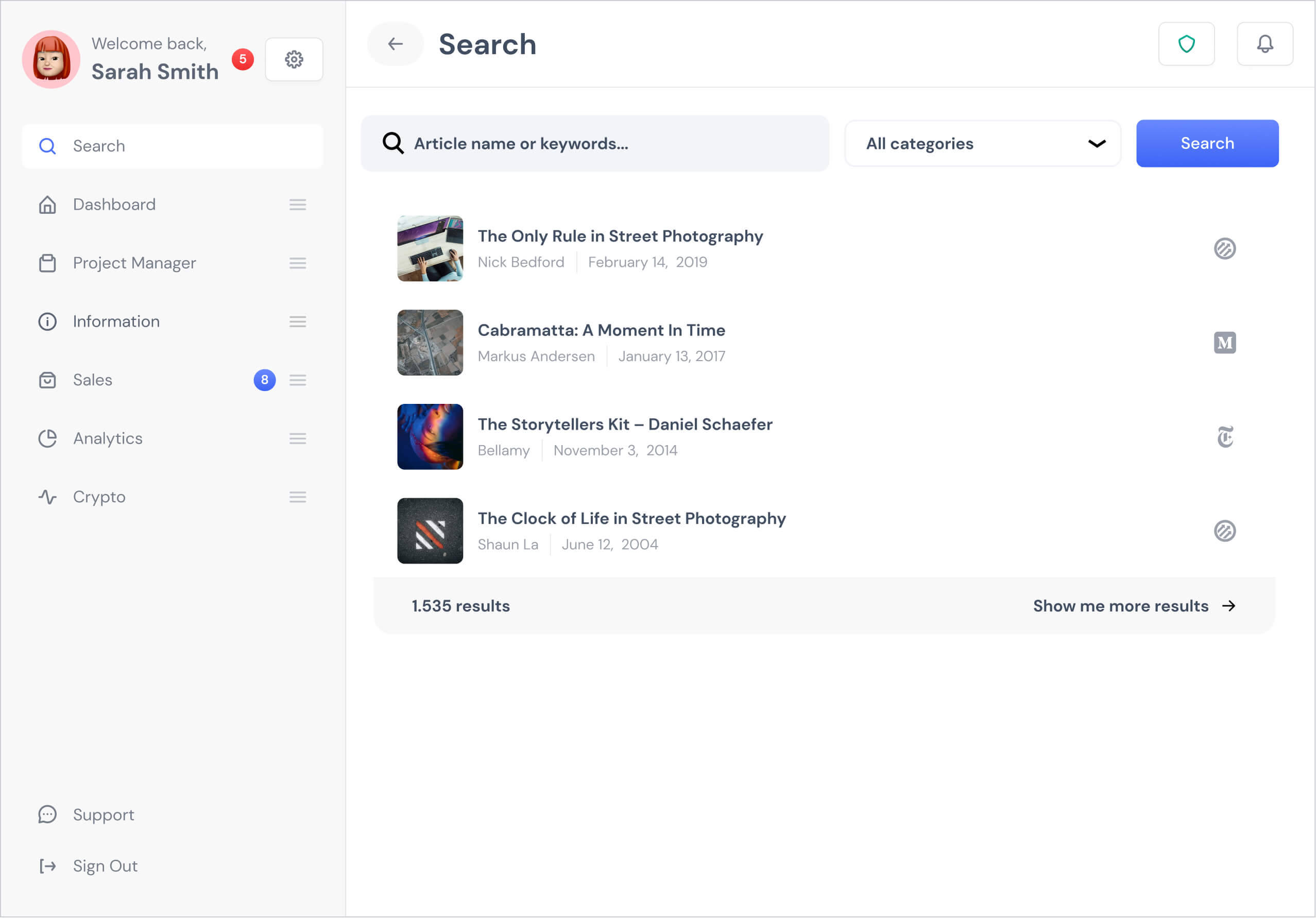Open notifications with the bell icon
Viewport: 1316px width, 918px height.
1265,44
